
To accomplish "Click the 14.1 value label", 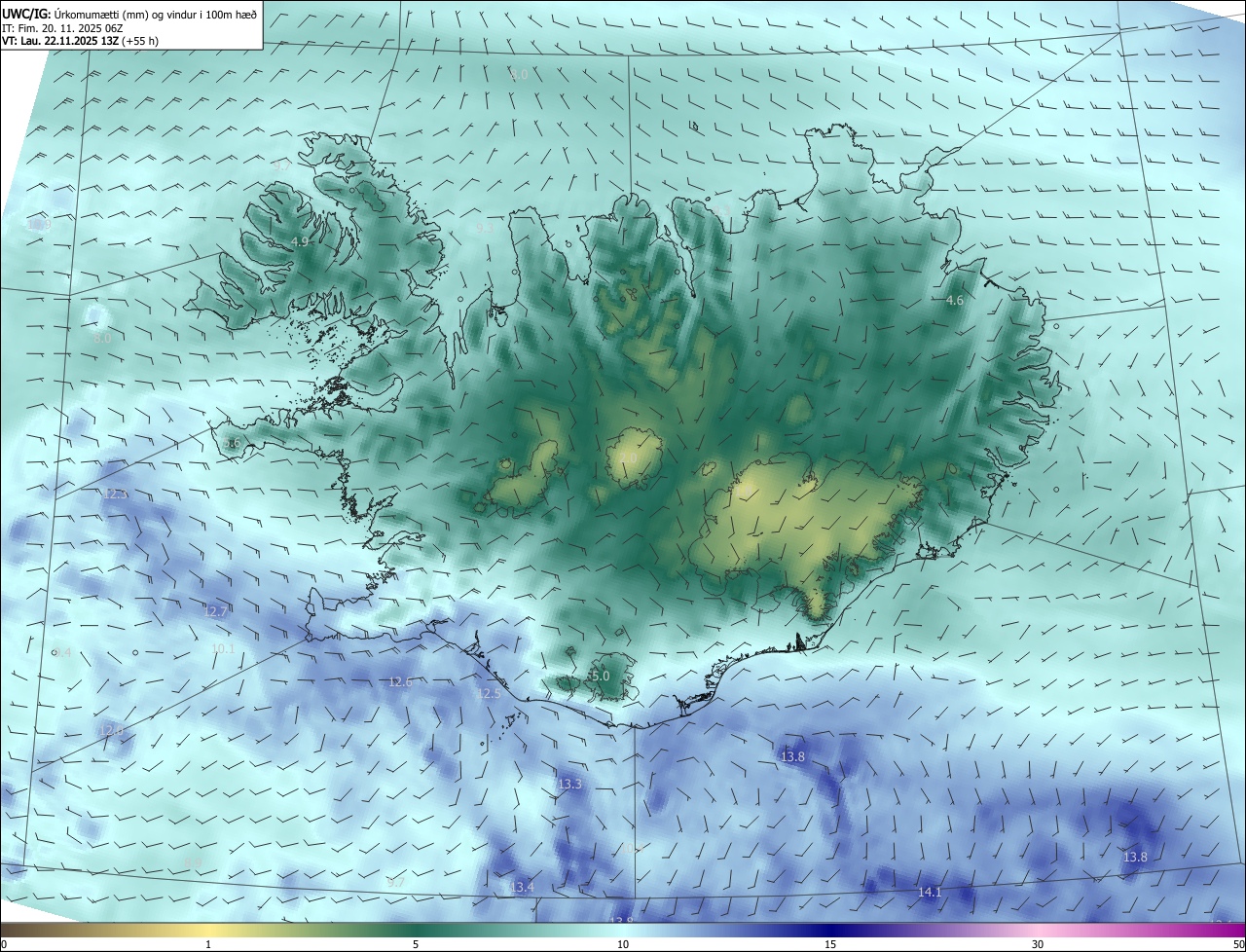I will tap(930, 892).
